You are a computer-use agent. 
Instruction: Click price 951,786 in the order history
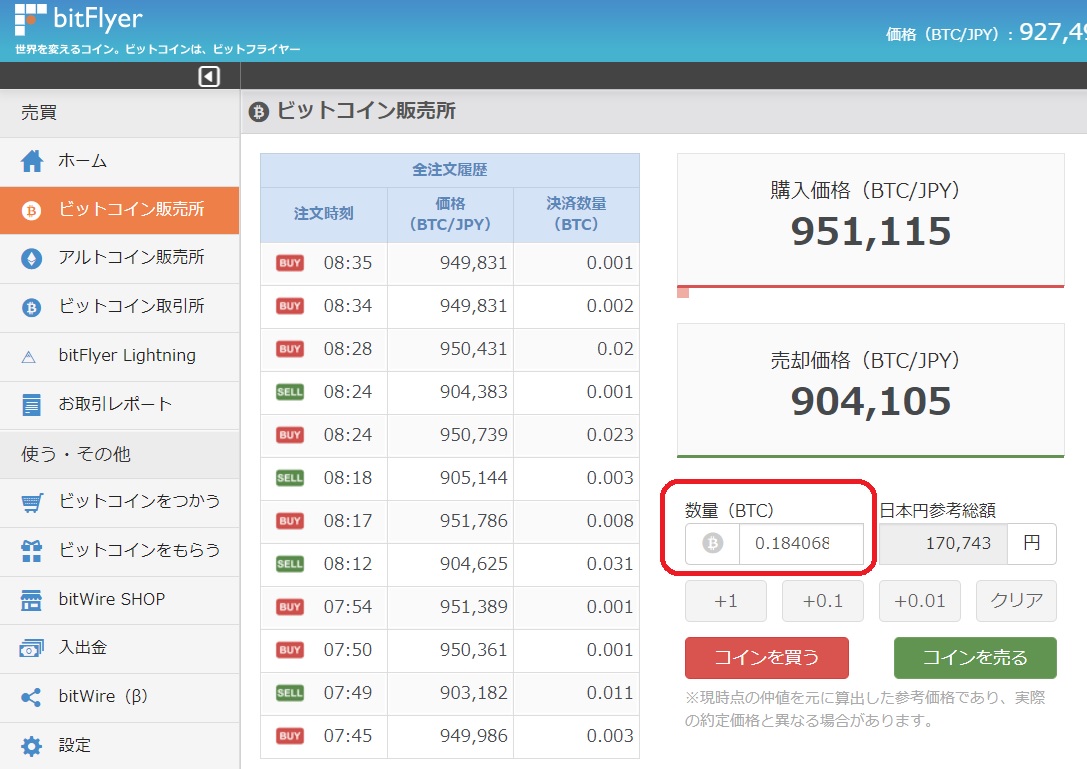(x=473, y=521)
